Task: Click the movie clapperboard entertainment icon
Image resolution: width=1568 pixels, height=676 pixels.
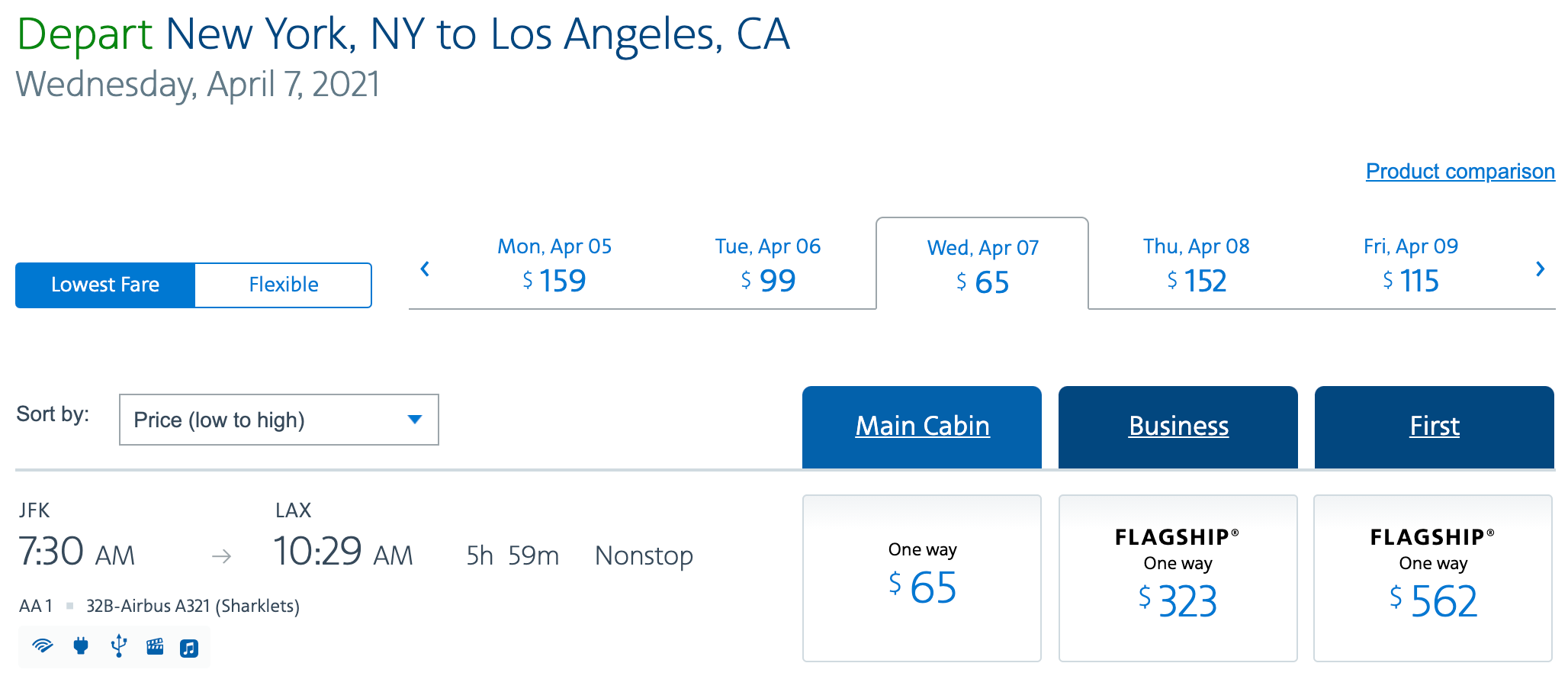Action: (x=155, y=647)
